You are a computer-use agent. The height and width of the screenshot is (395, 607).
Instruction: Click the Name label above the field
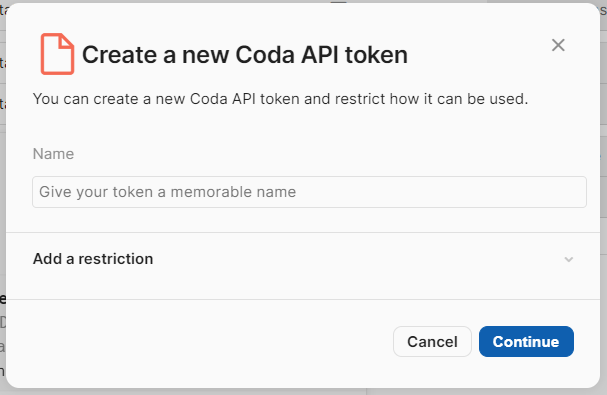coord(53,154)
